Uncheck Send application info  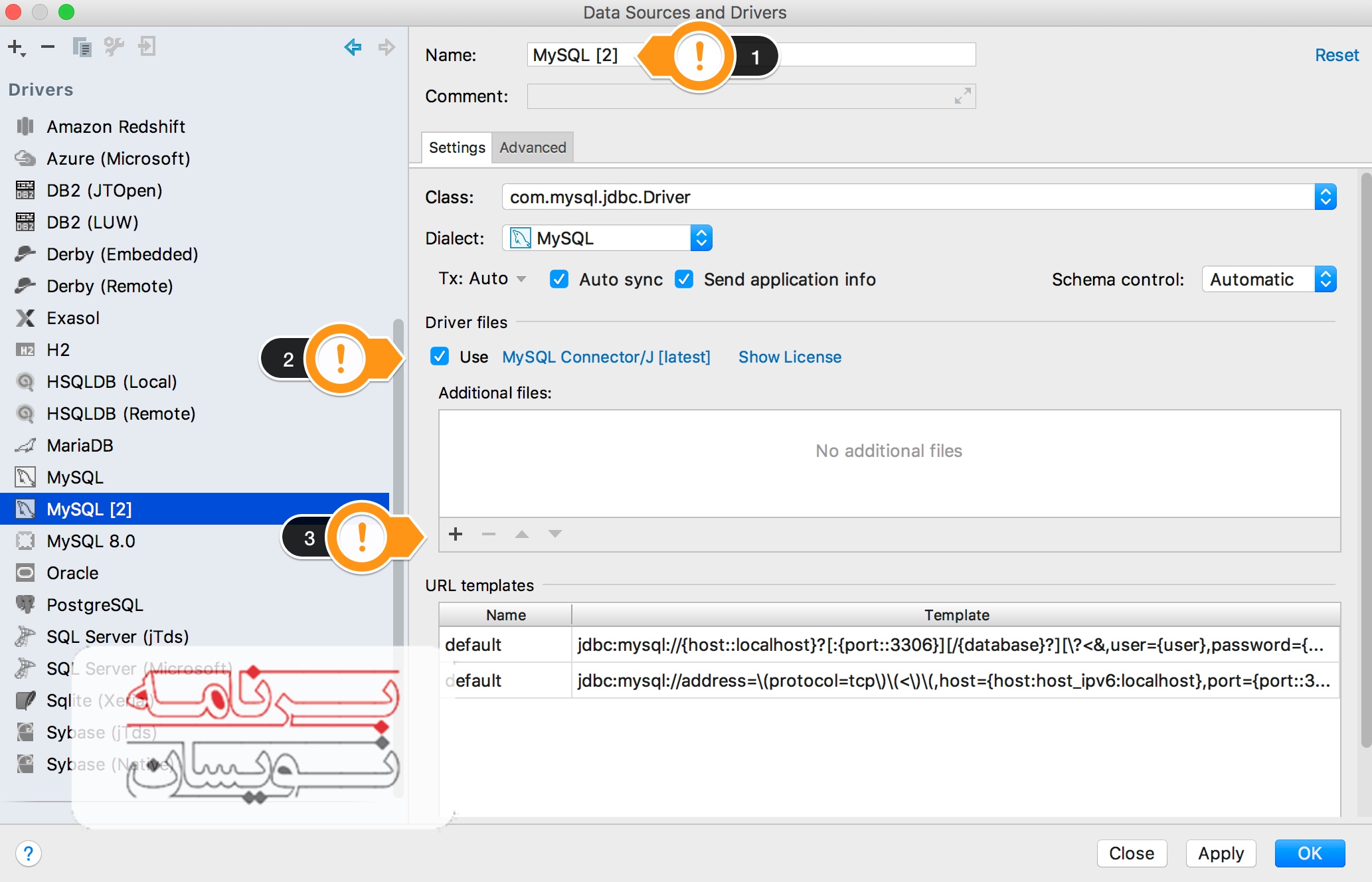684,280
